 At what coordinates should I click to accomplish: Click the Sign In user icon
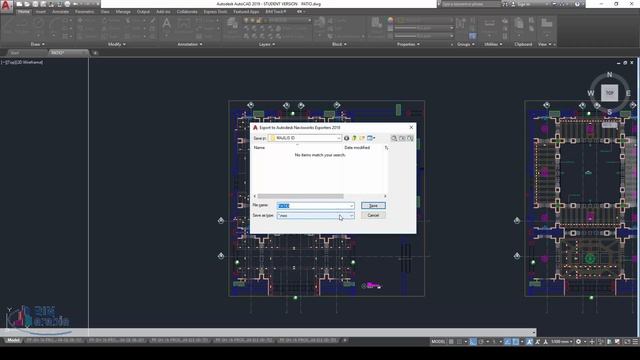(513, 4)
